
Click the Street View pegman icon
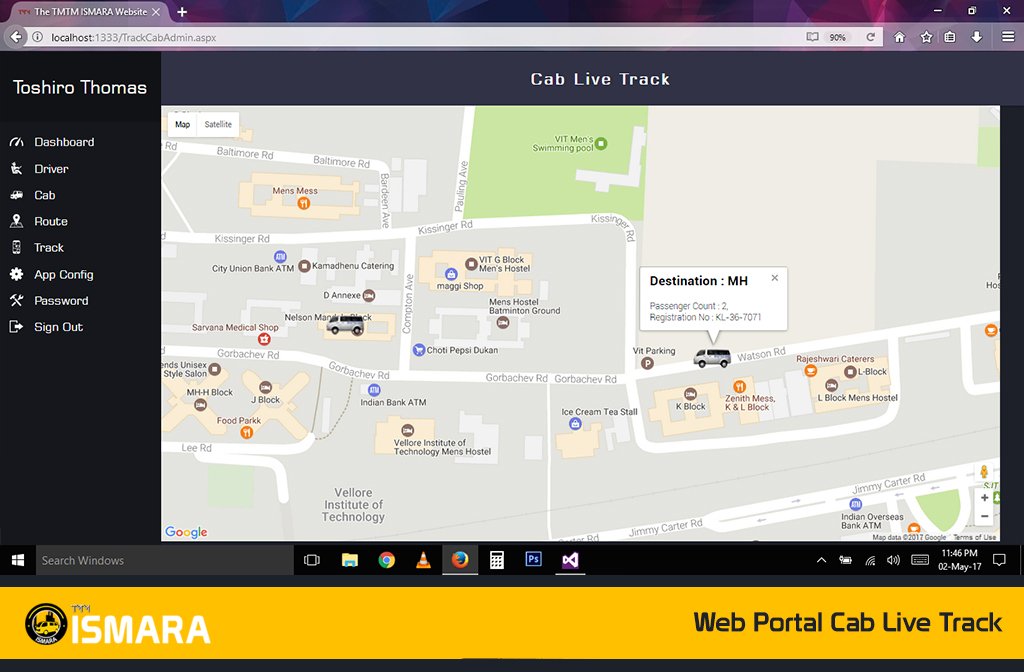pos(984,472)
